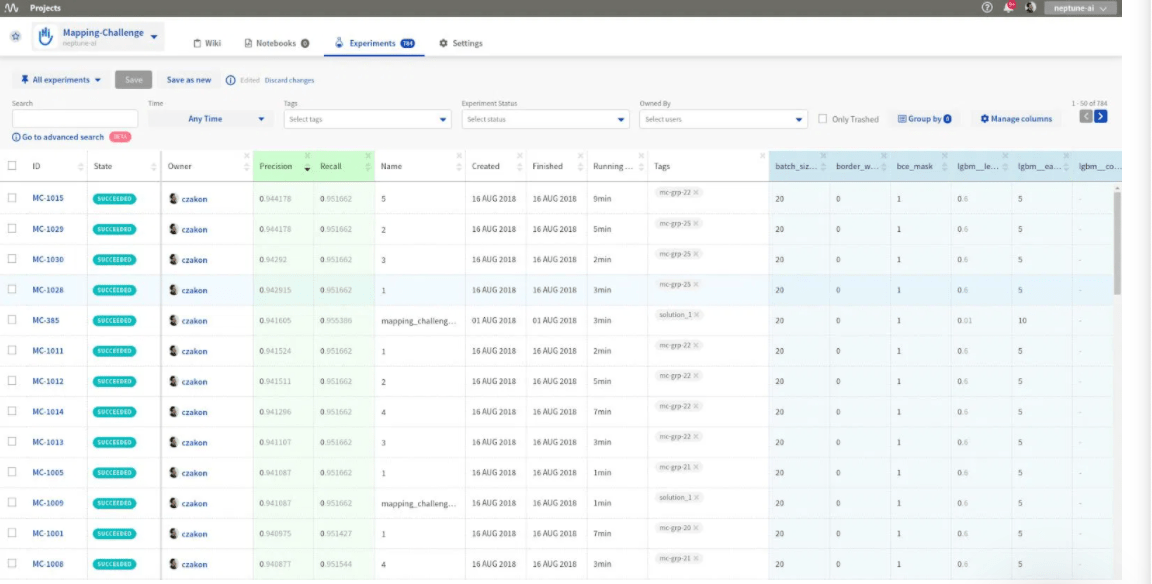Click the Mapping-Challenge hand project icon
This screenshot has height=584, width=1152.
[x=46, y=36]
